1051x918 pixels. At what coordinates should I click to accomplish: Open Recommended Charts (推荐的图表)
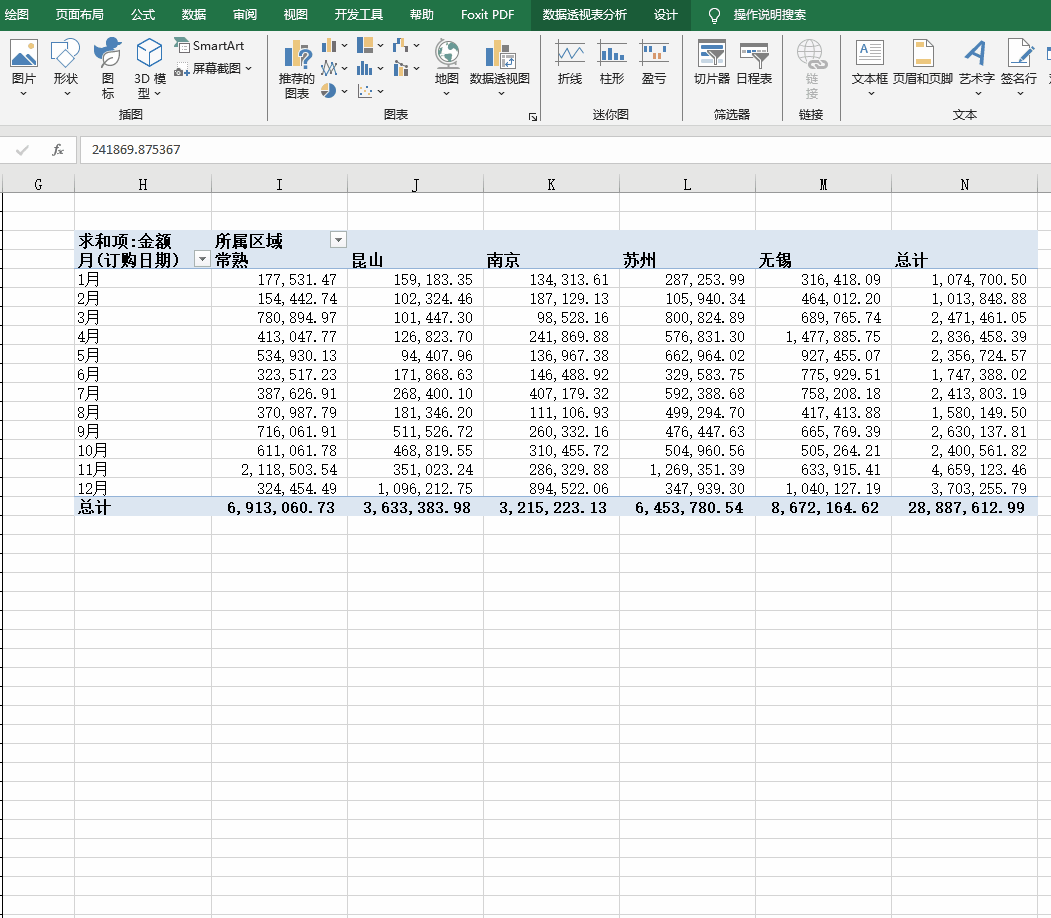[297, 68]
